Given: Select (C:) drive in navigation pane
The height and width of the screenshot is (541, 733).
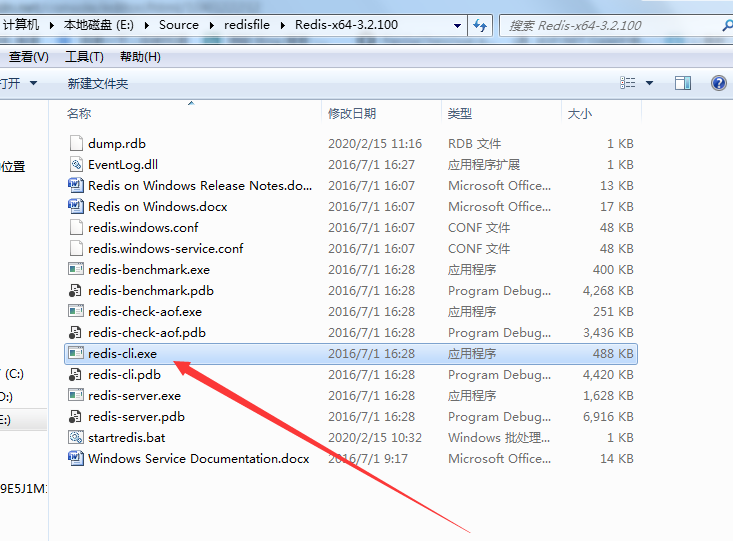Looking at the screenshot, I should tap(14, 374).
